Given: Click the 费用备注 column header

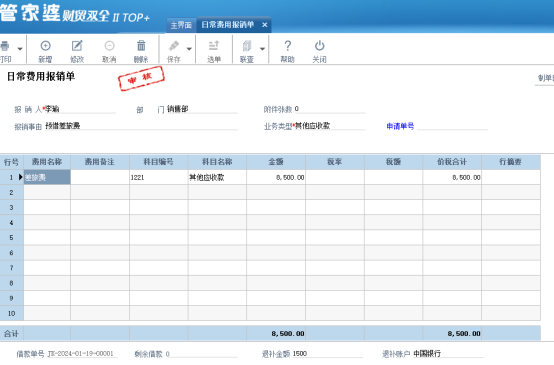Looking at the screenshot, I should [100, 162].
